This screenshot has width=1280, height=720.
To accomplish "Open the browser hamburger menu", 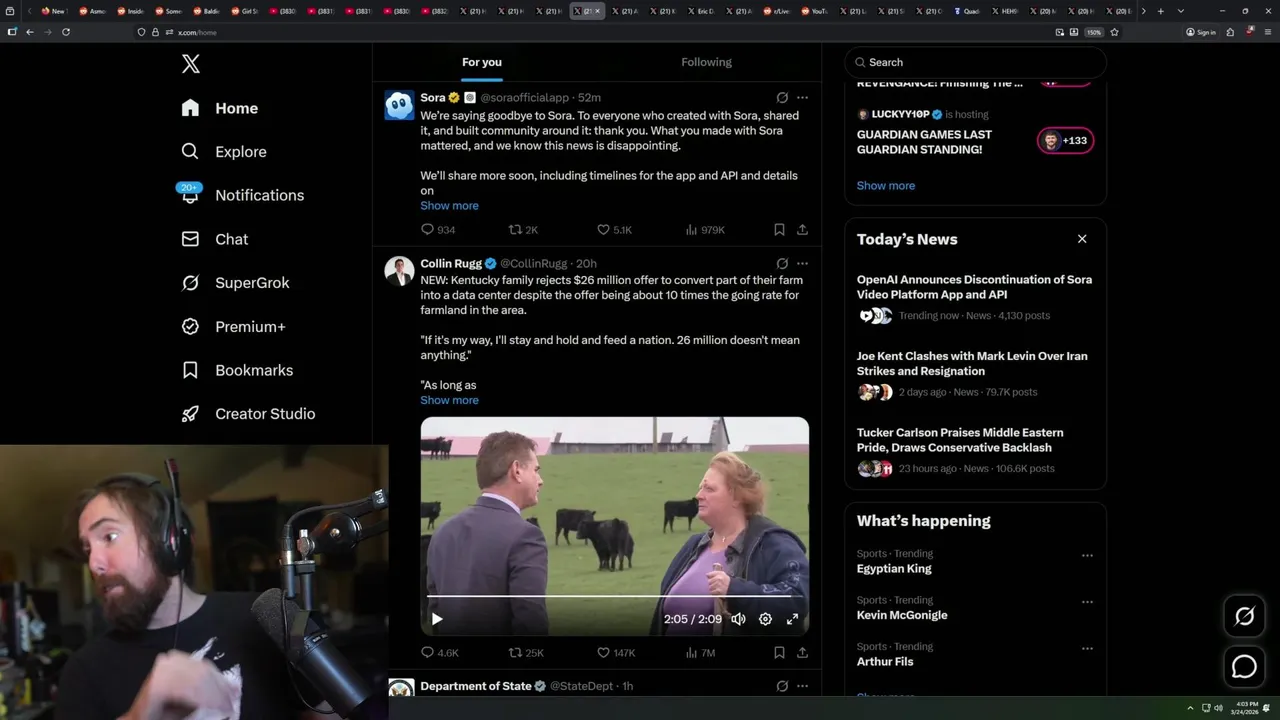I will pos(1267,32).
